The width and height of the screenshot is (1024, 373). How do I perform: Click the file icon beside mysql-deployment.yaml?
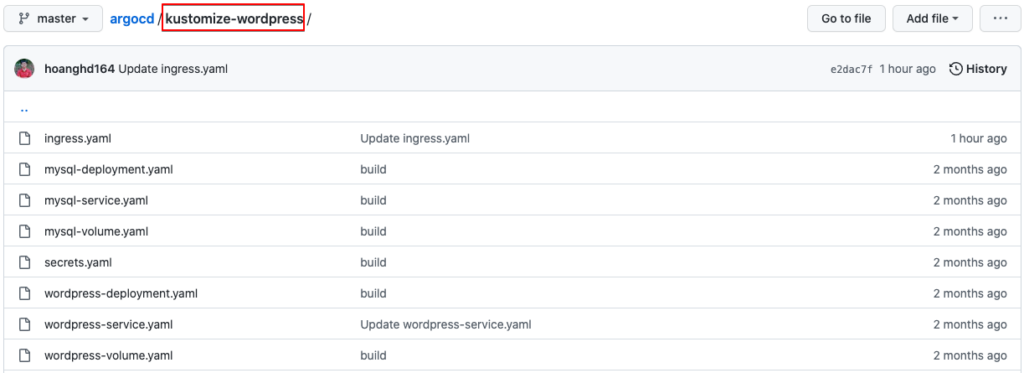point(25,170)
